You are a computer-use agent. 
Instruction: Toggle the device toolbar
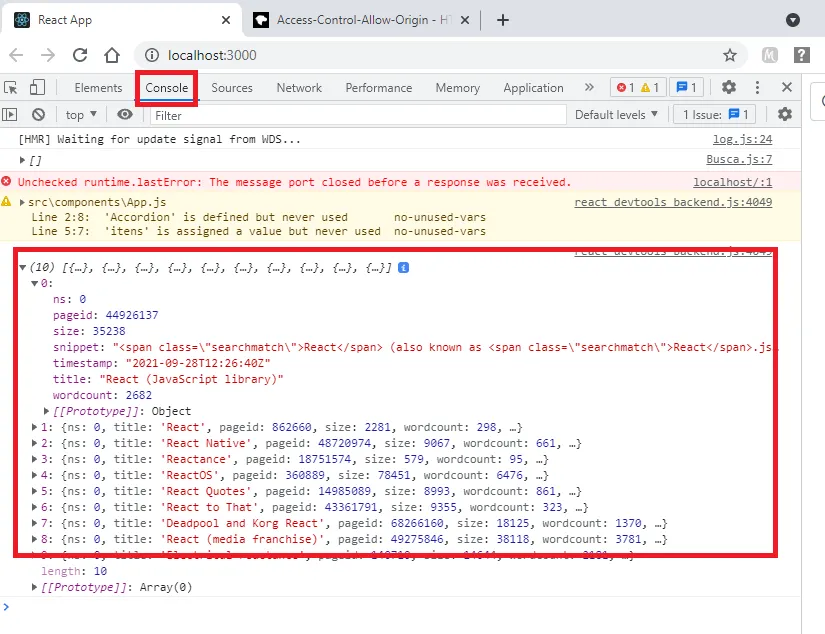37,87
